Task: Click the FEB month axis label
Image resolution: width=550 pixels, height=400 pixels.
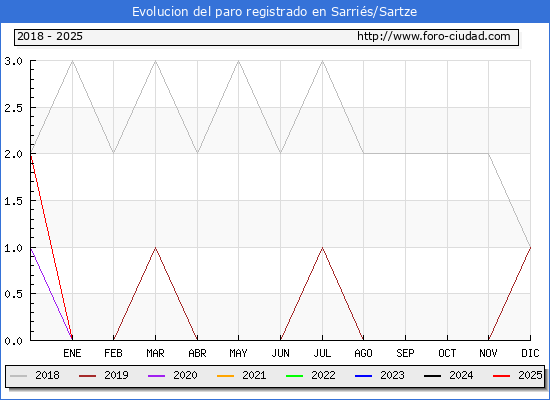Action: pos(113,353)
